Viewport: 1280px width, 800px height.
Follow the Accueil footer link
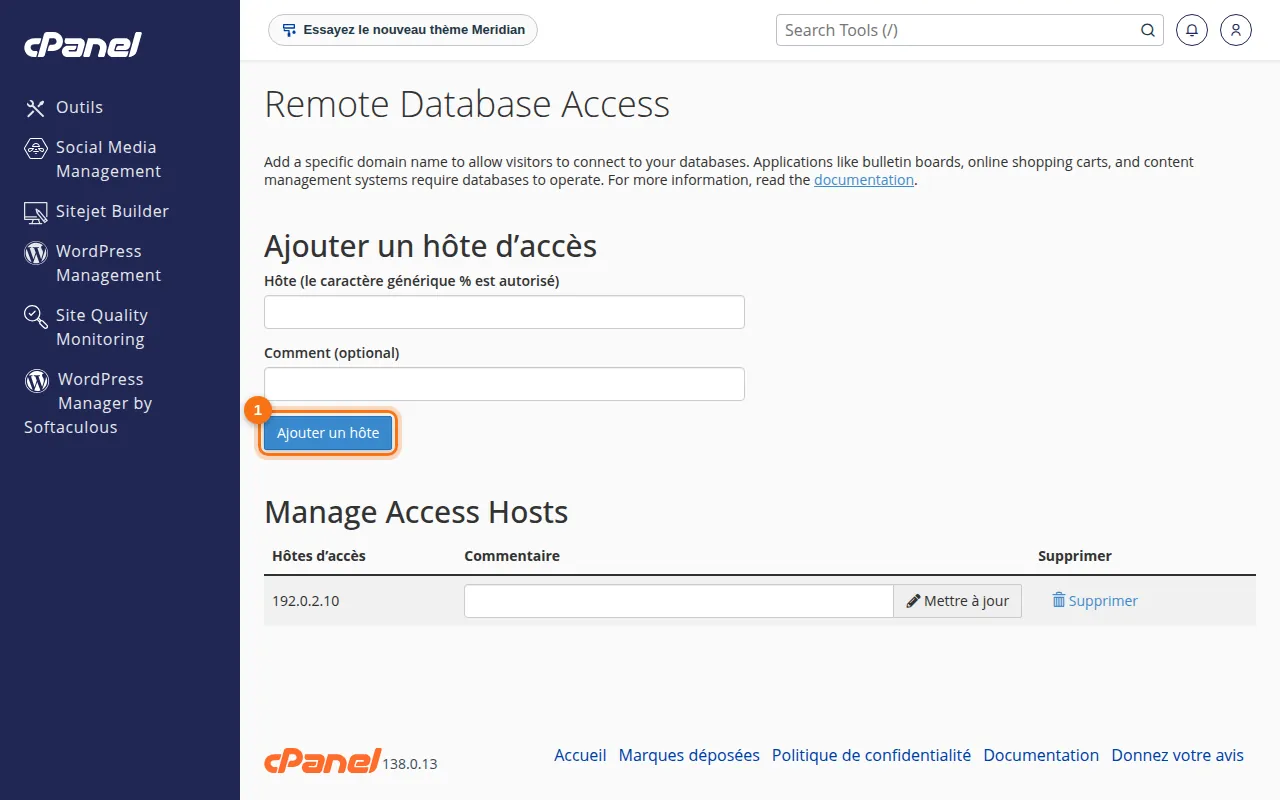click(x=580, y=756)
